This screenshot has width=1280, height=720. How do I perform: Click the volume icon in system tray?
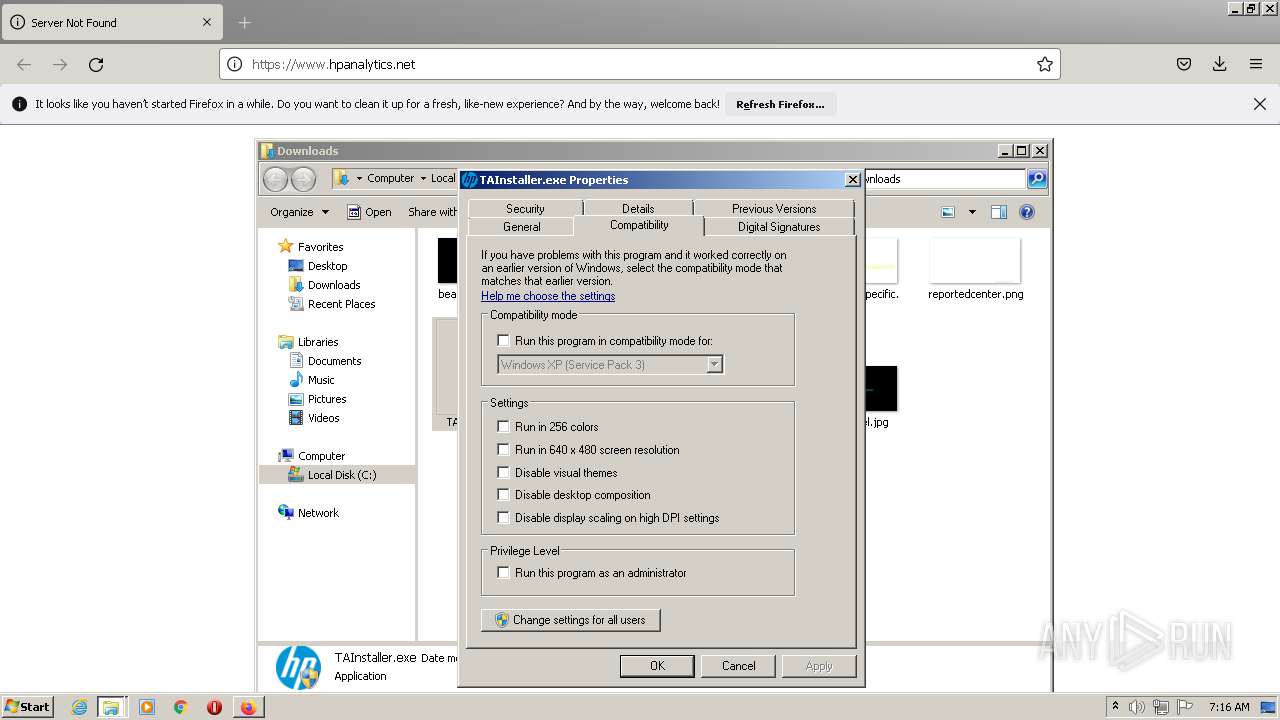pos(1137,707)
